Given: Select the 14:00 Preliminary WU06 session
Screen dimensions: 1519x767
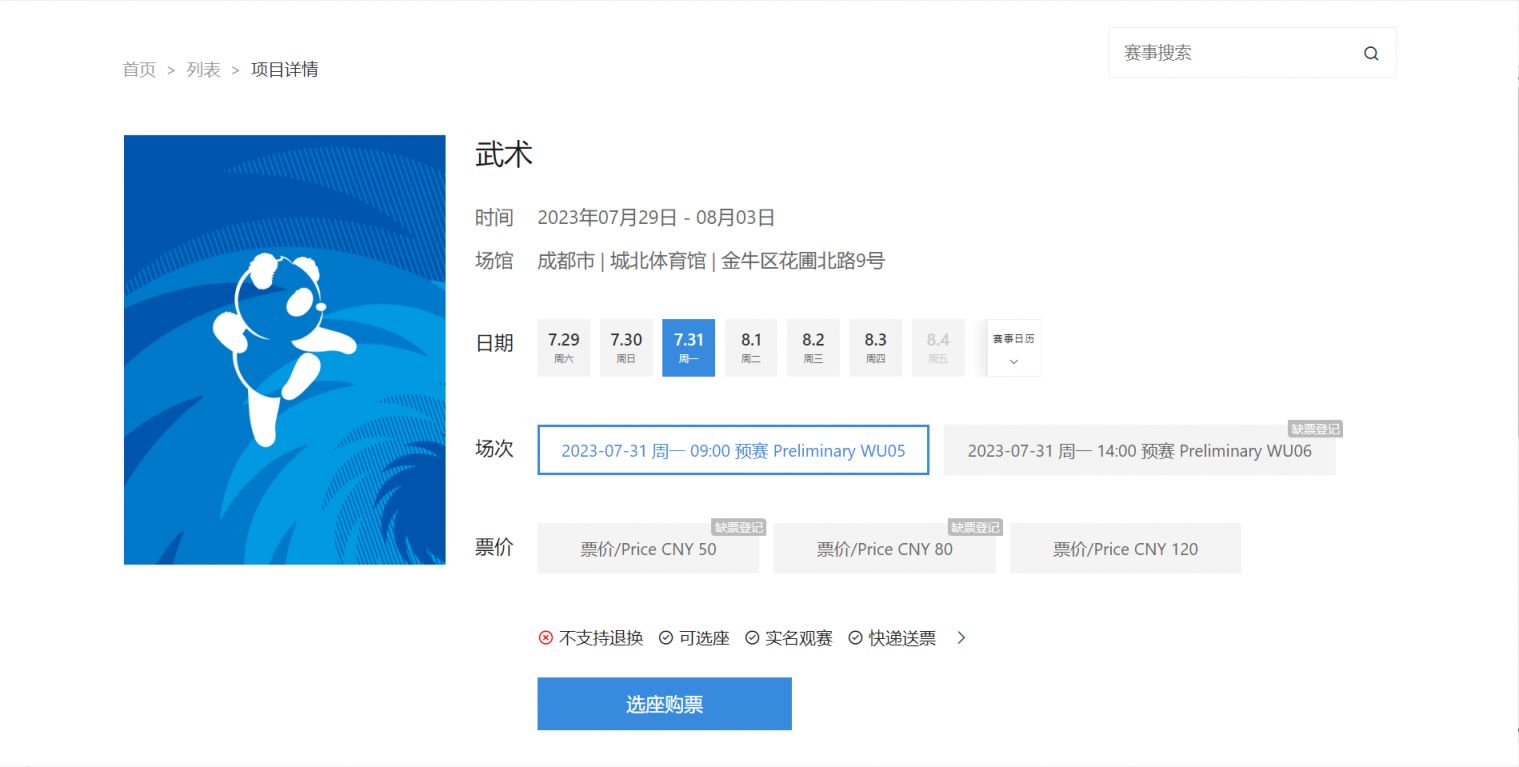Looking at the screenshot, I should pos(1140,450).
